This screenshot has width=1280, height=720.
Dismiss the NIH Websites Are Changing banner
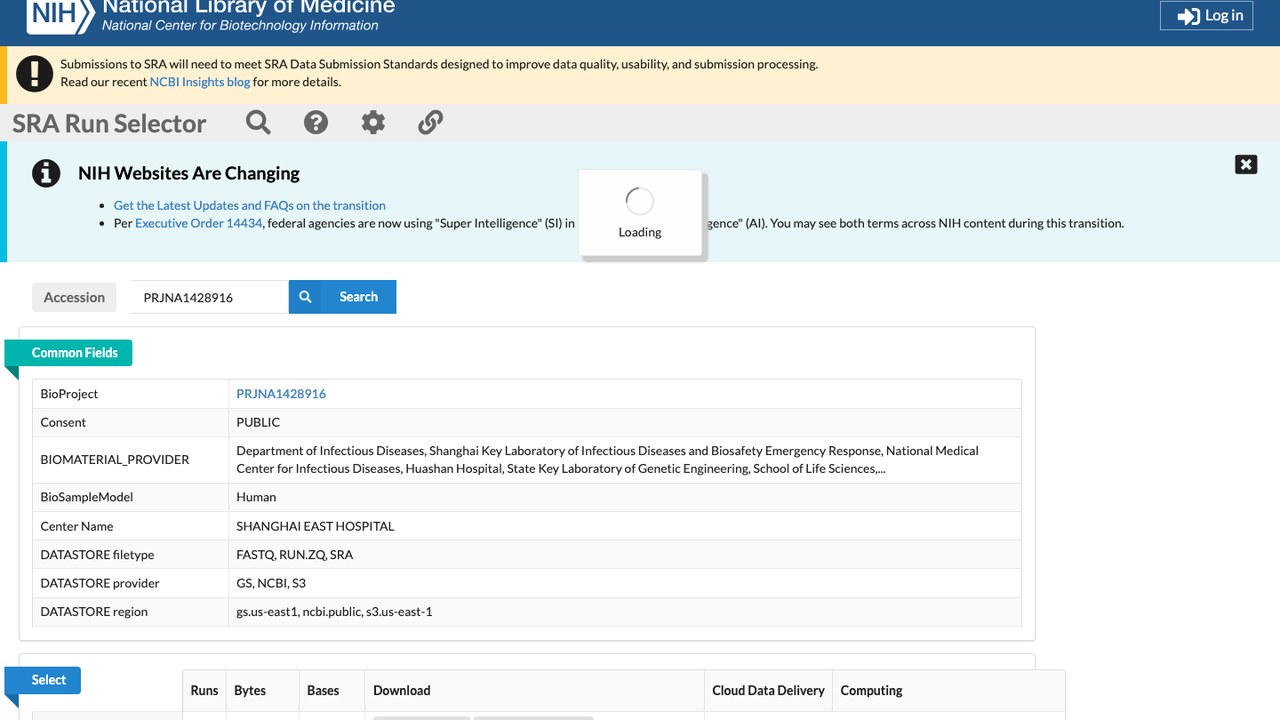[1246, 164]
